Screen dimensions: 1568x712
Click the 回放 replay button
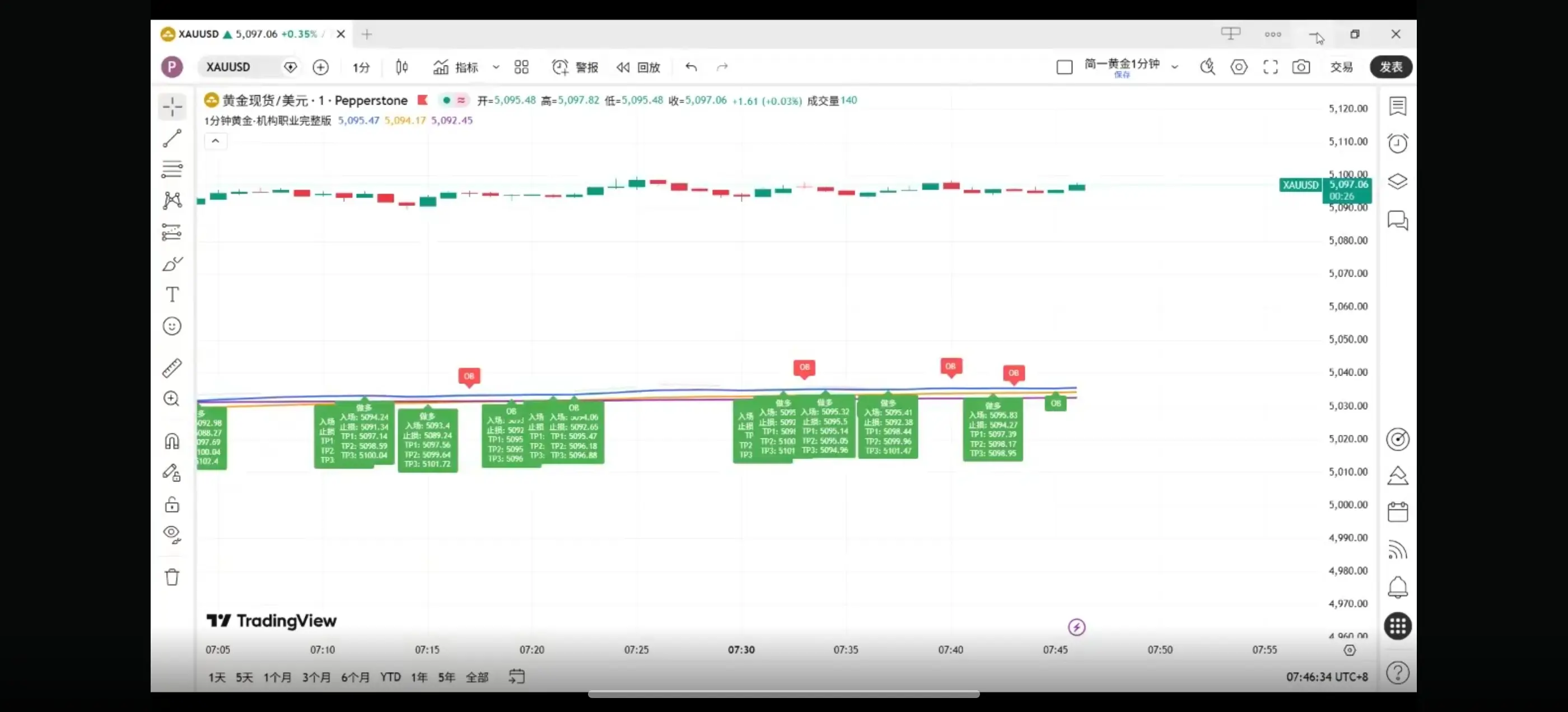click(638, 67)
